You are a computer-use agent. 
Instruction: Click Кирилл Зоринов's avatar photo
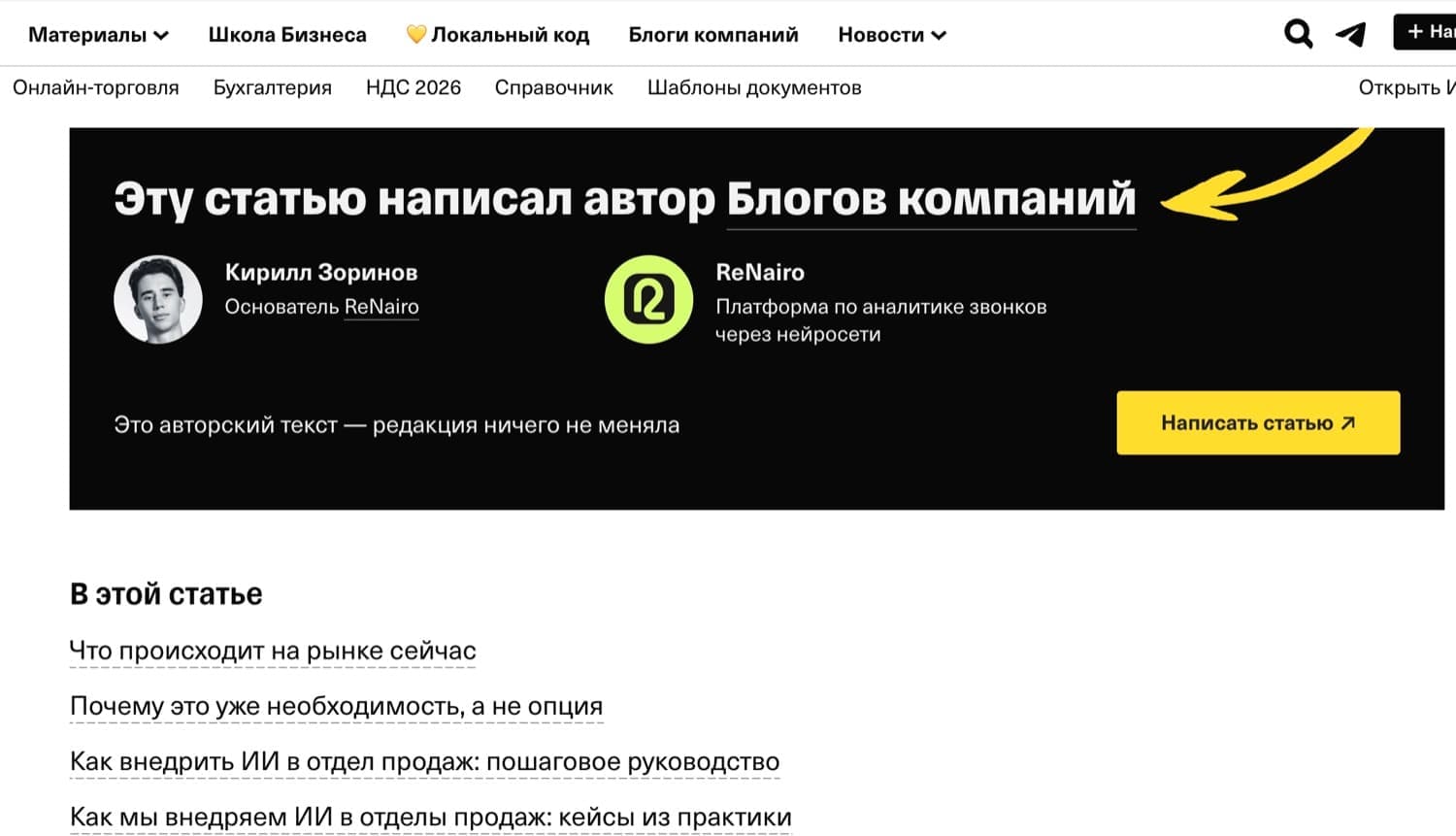point(158,299)
